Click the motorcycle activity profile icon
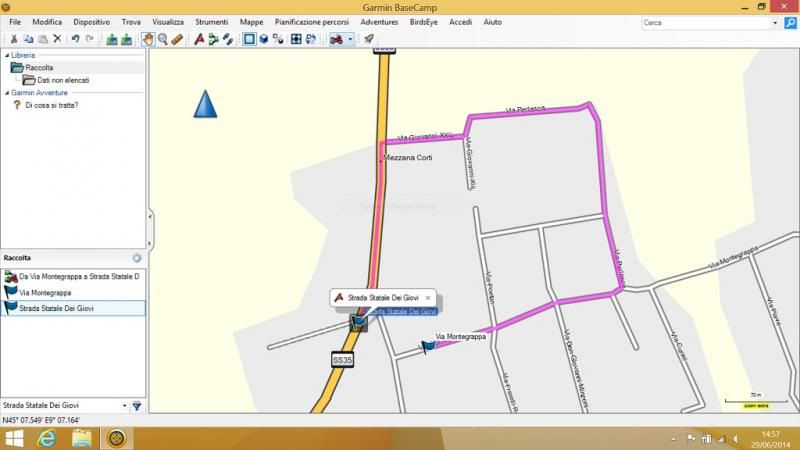The height and width of the screenshot is (450, 800). coord(336,39)
